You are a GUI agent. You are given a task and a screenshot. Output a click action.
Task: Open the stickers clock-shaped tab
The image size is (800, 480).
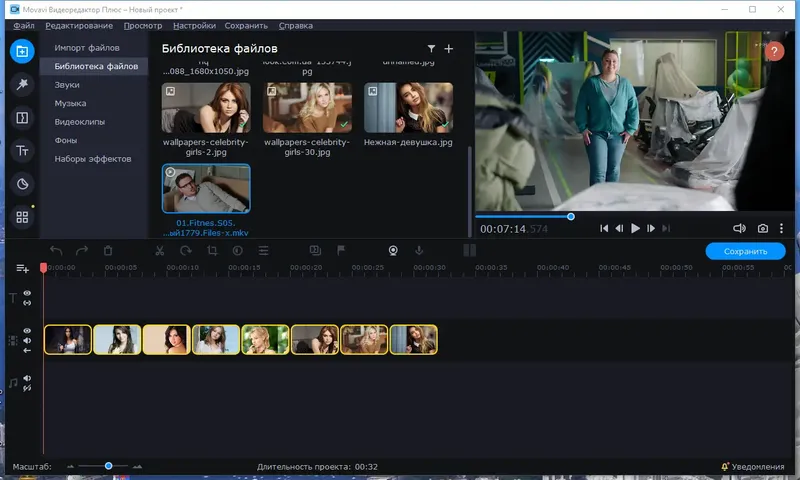click(x=22, y=184)
